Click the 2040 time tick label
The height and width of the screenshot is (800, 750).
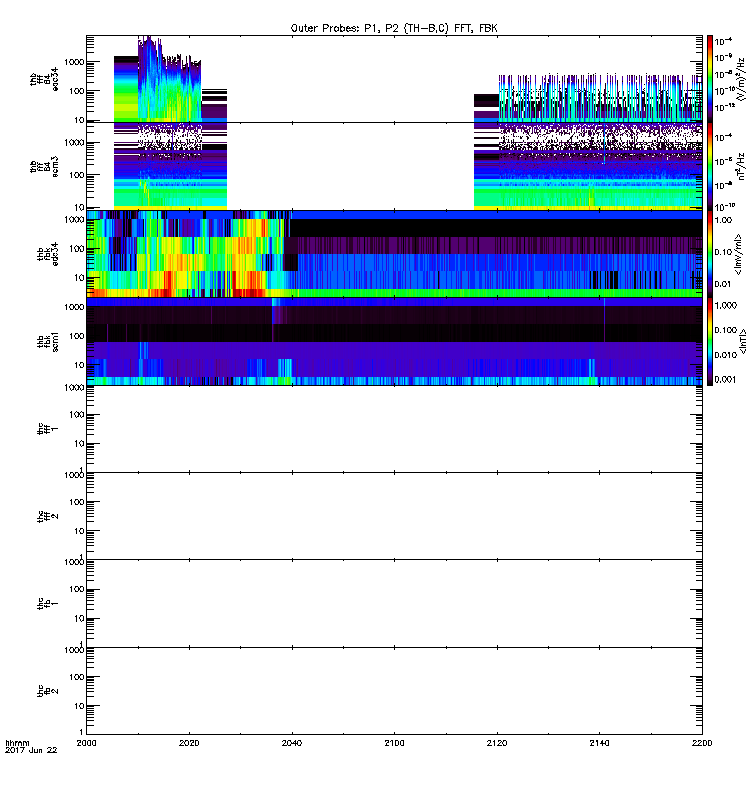point(292,743)
